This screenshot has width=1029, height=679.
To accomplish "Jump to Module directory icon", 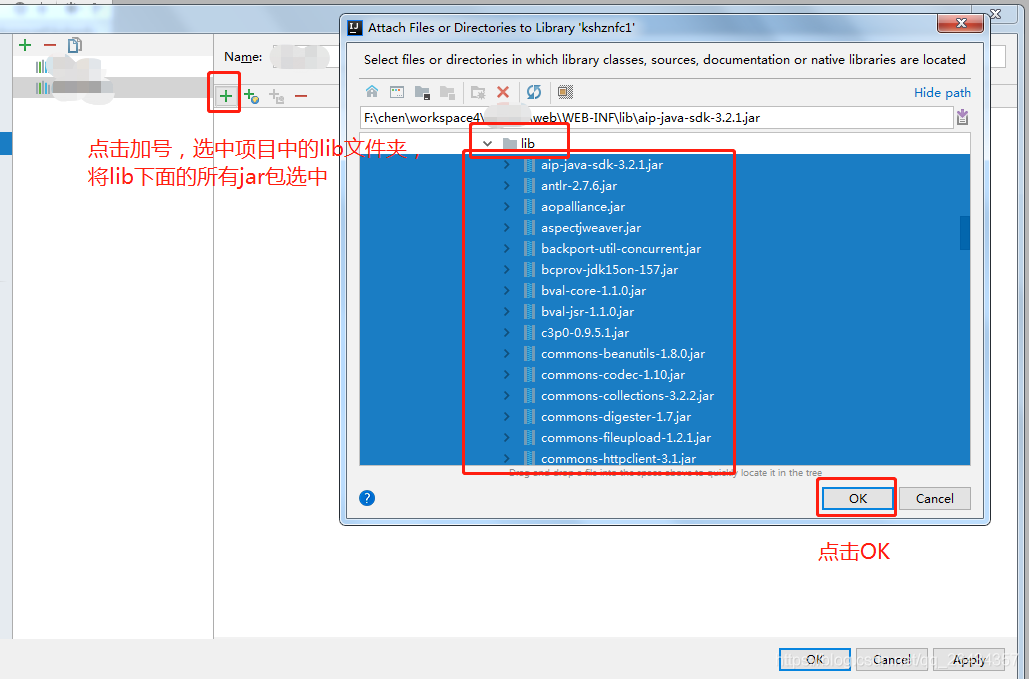I will [x=447, y=92].
